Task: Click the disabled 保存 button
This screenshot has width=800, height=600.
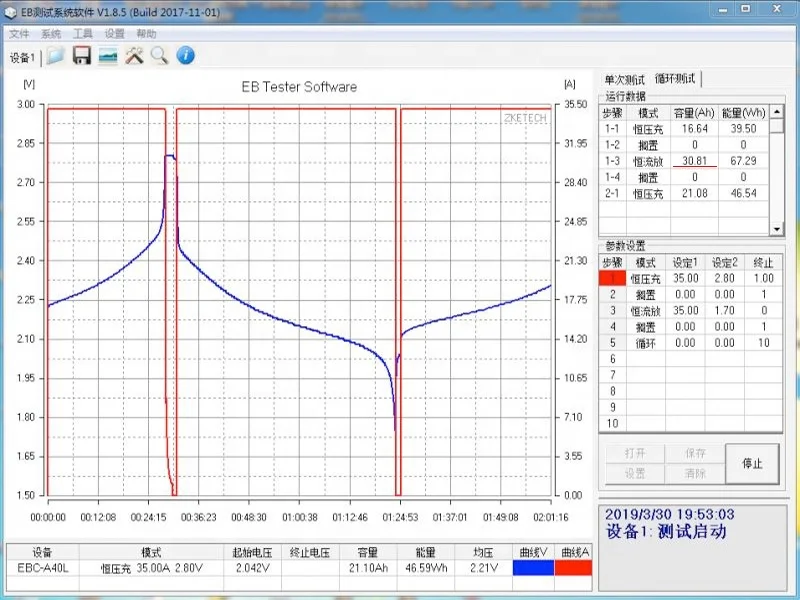Action: (695, 453)
